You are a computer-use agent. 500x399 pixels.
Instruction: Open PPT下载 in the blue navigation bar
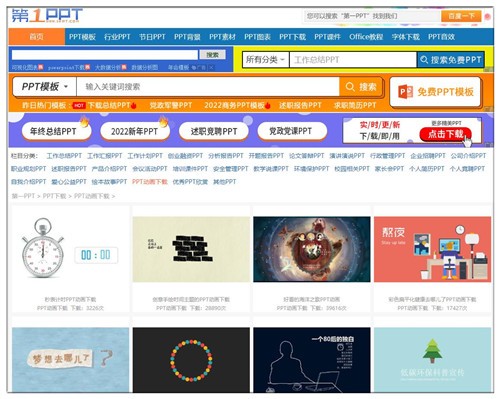[x=292, y=37]
